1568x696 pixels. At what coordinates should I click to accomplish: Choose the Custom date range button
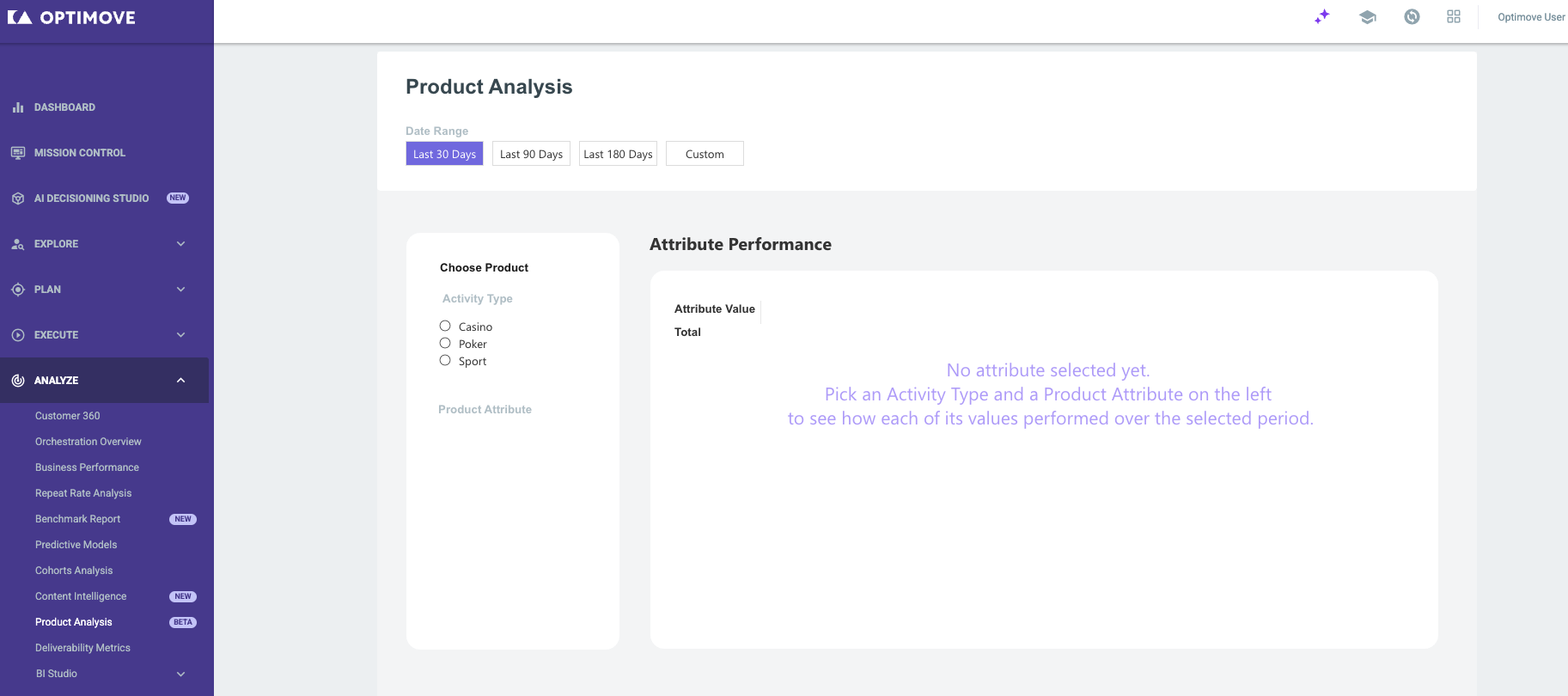click(x=705, y=154)
